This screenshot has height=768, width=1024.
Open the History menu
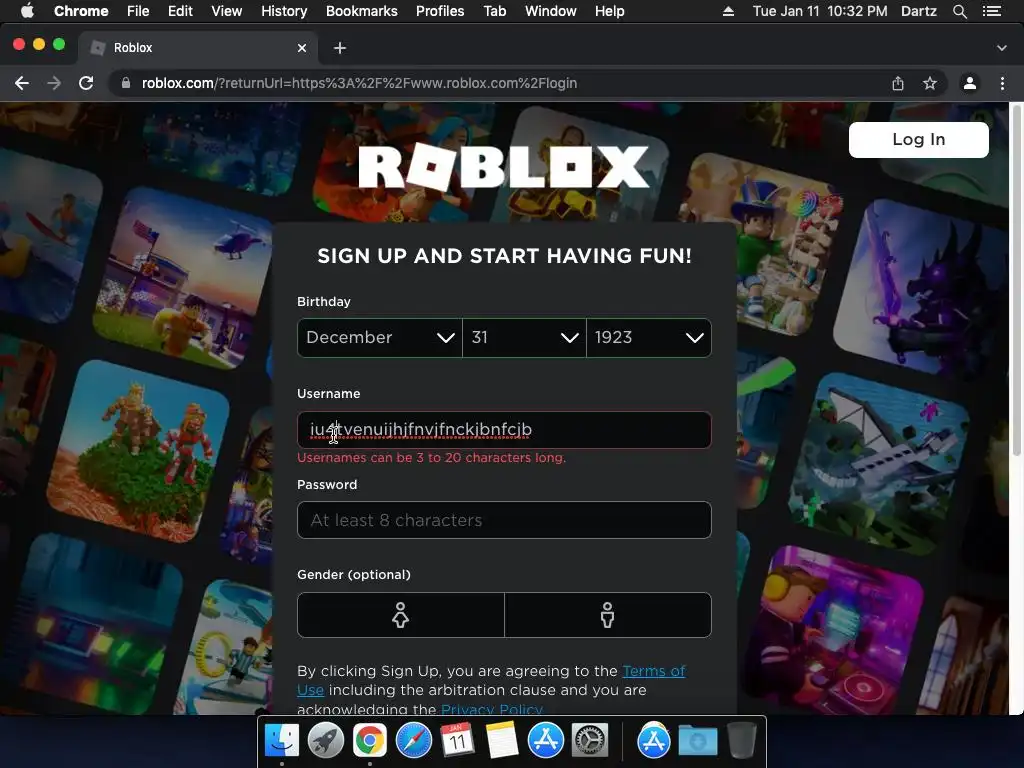click(x=284, y=11)
